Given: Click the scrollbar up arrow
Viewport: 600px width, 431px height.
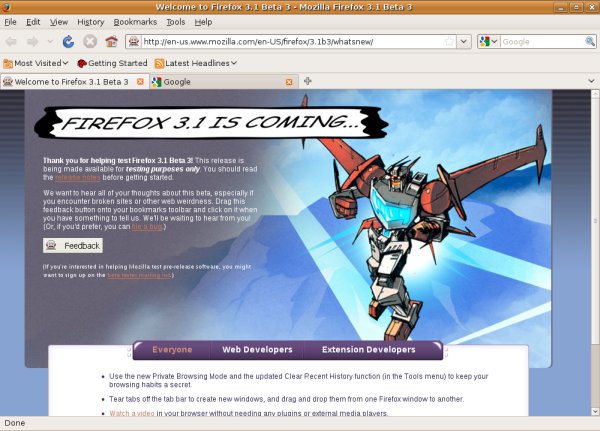Looking at the screenshot, I should tap(595, 94).
